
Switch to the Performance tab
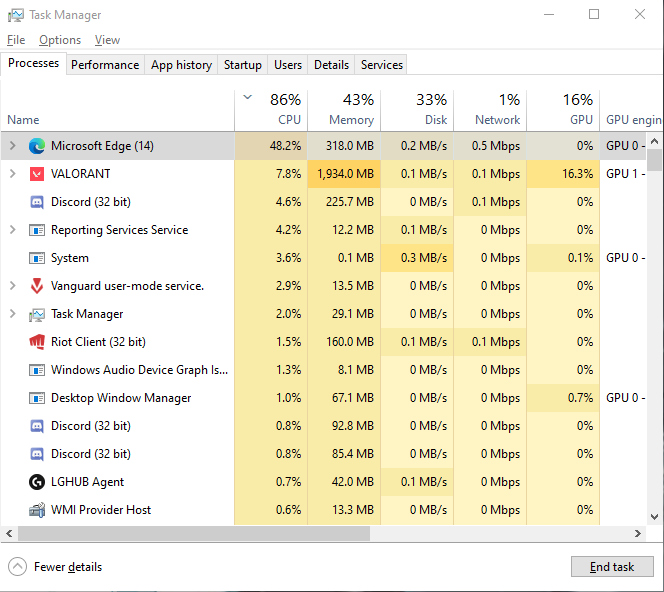[x=105, y=65]
